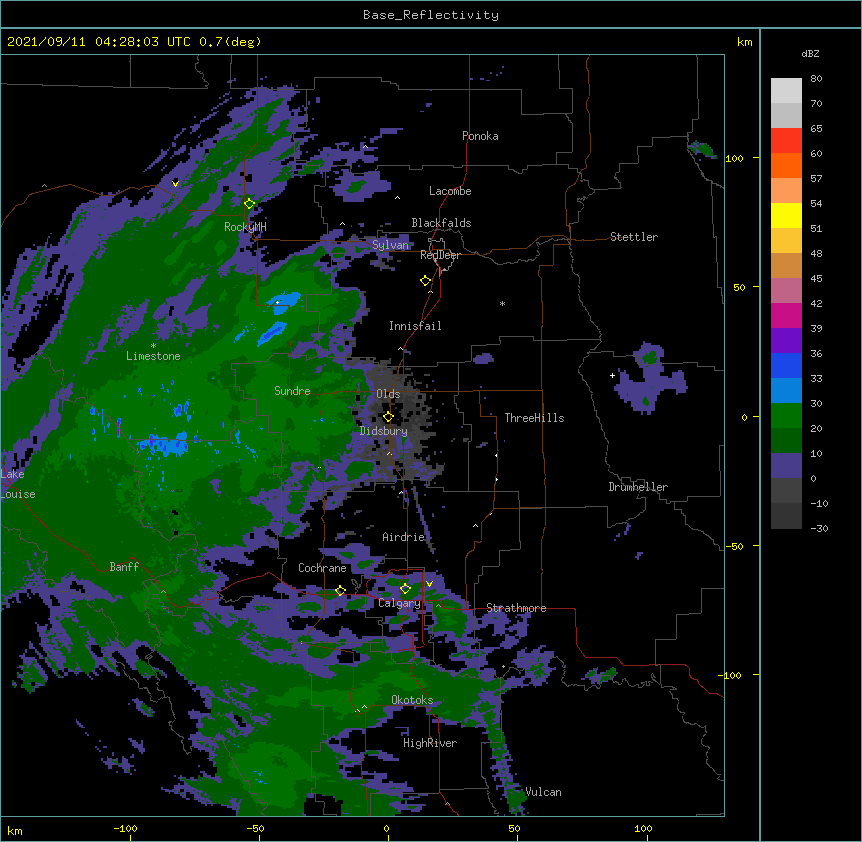Click the ThreeHills town label

click(x=534, y=418)
